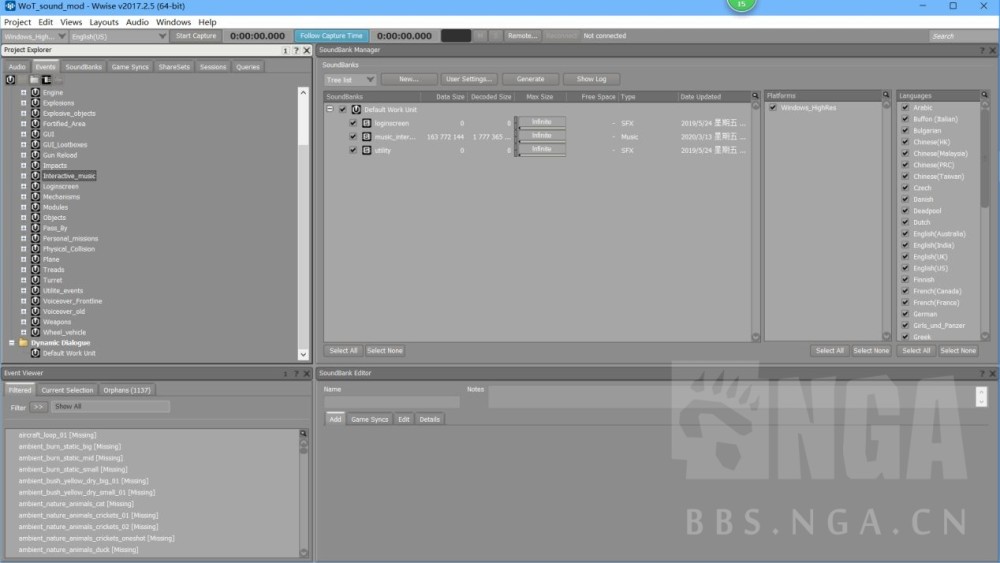Click the music_inter Max Size slider
1000x563 pixels.
pyautogui.click(x=541, y=141)
